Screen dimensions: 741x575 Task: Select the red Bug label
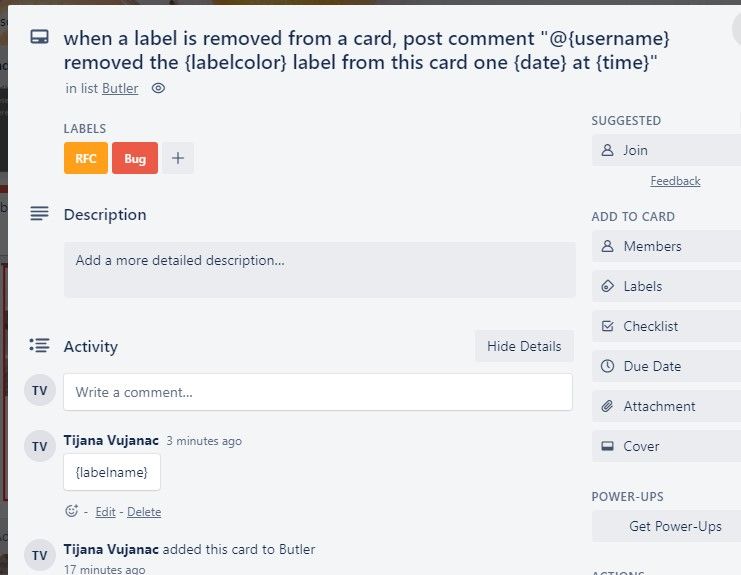click(x=135, y=158)
